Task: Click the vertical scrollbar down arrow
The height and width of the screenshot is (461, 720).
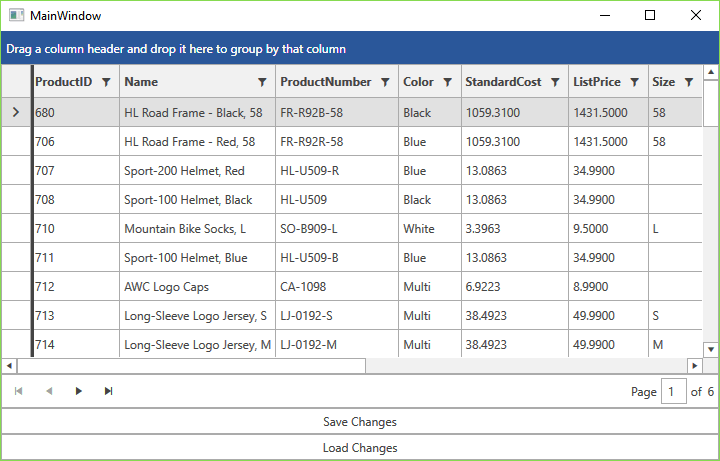Action: click(711, 349)
